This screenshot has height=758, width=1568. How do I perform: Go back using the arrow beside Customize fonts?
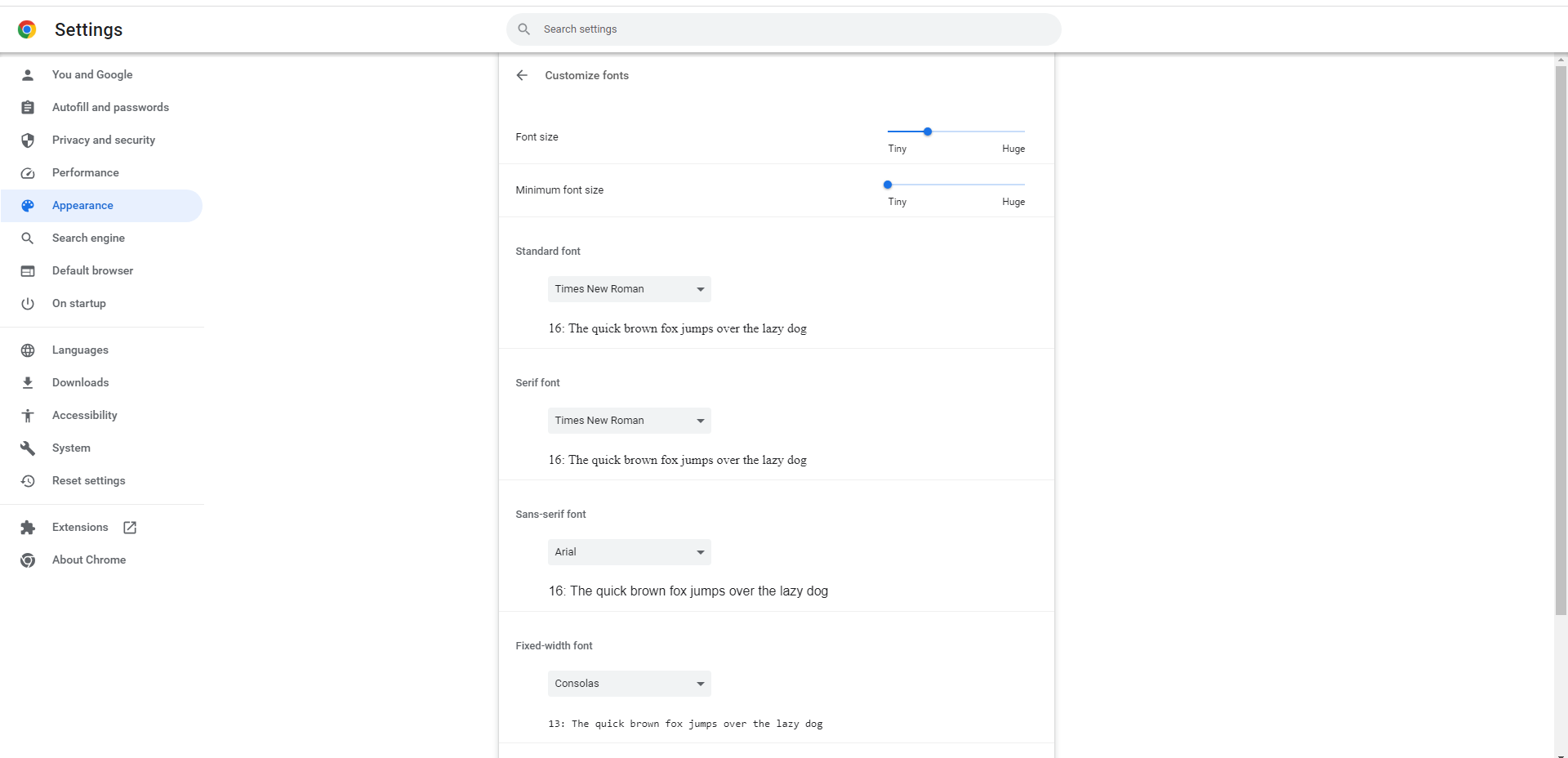pos(522,75)
